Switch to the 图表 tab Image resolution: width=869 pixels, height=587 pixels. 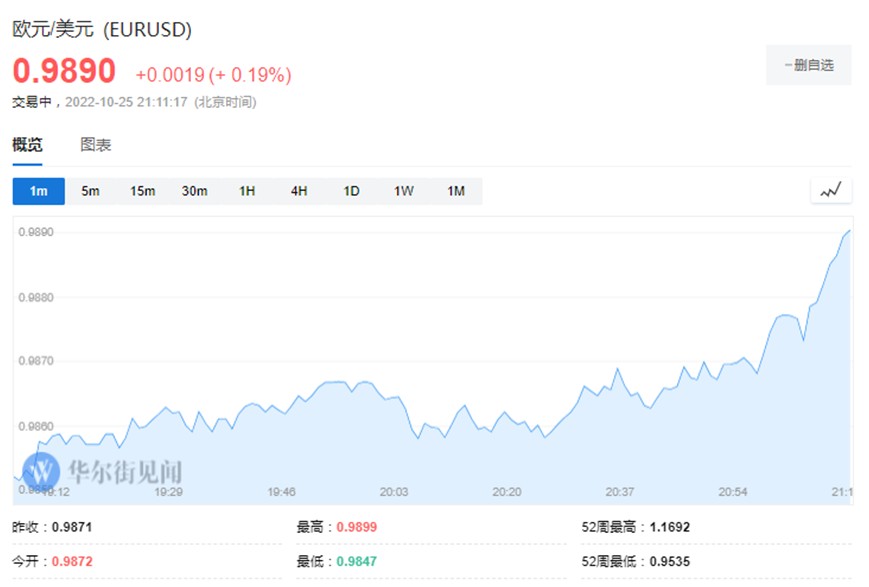click(96, 145)
